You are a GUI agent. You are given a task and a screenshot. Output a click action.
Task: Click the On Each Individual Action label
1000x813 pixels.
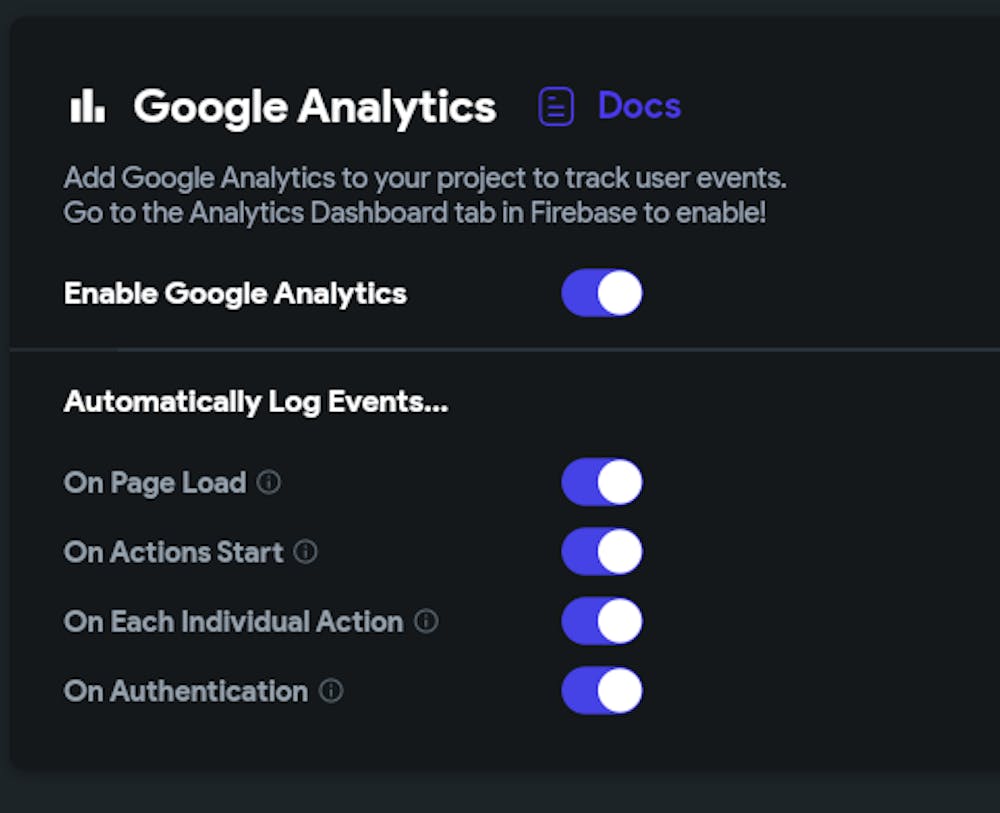[x=233, y=622]
